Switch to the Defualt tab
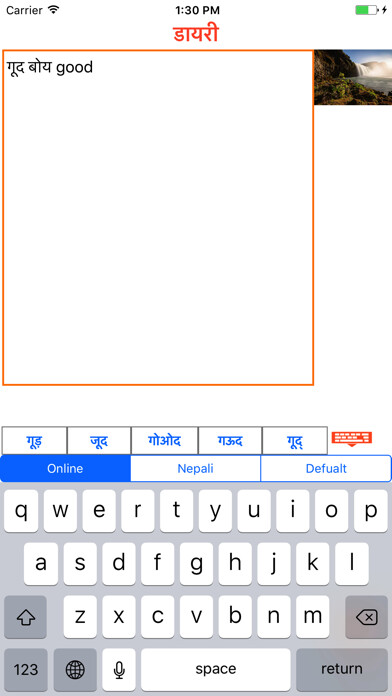 [326, 468]
